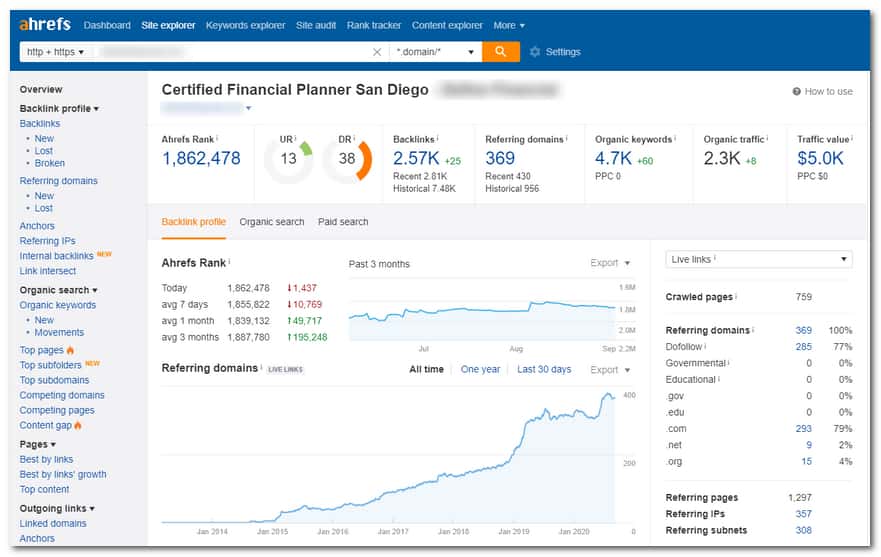The image size is (881, 557).
Task: Click the 2.57K Backlinks value
Action: pos(416,159)
